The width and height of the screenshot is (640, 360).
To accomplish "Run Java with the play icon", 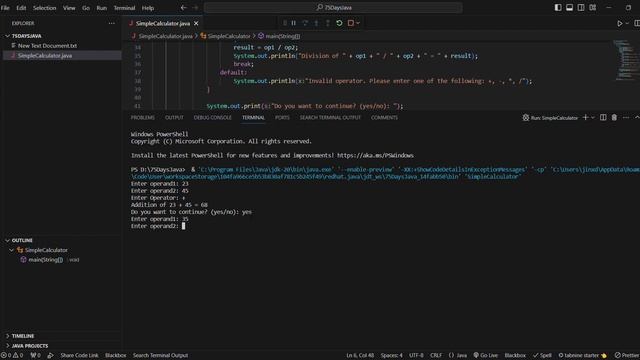I will [x=620, y=23].
